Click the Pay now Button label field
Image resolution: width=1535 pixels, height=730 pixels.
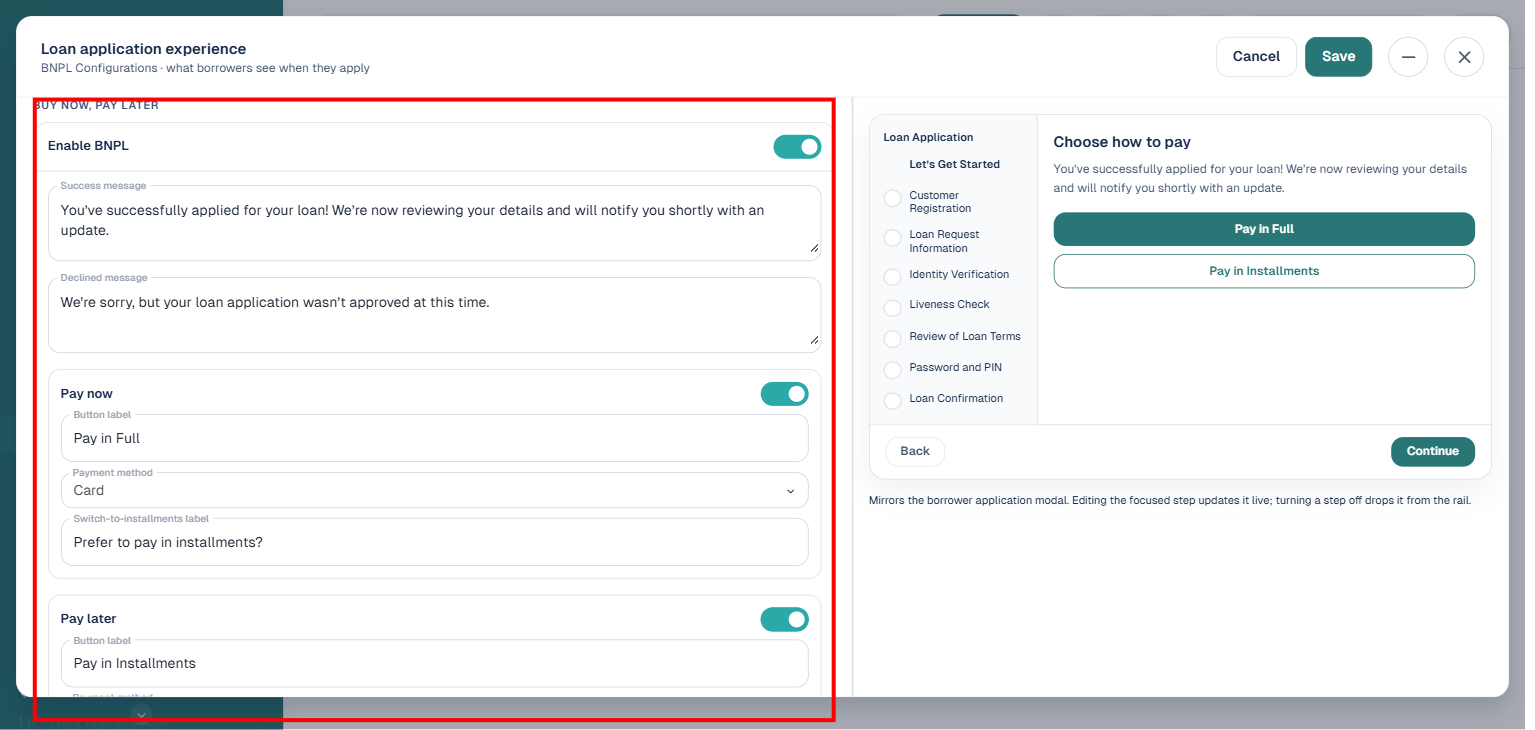(x=435, y=438)
